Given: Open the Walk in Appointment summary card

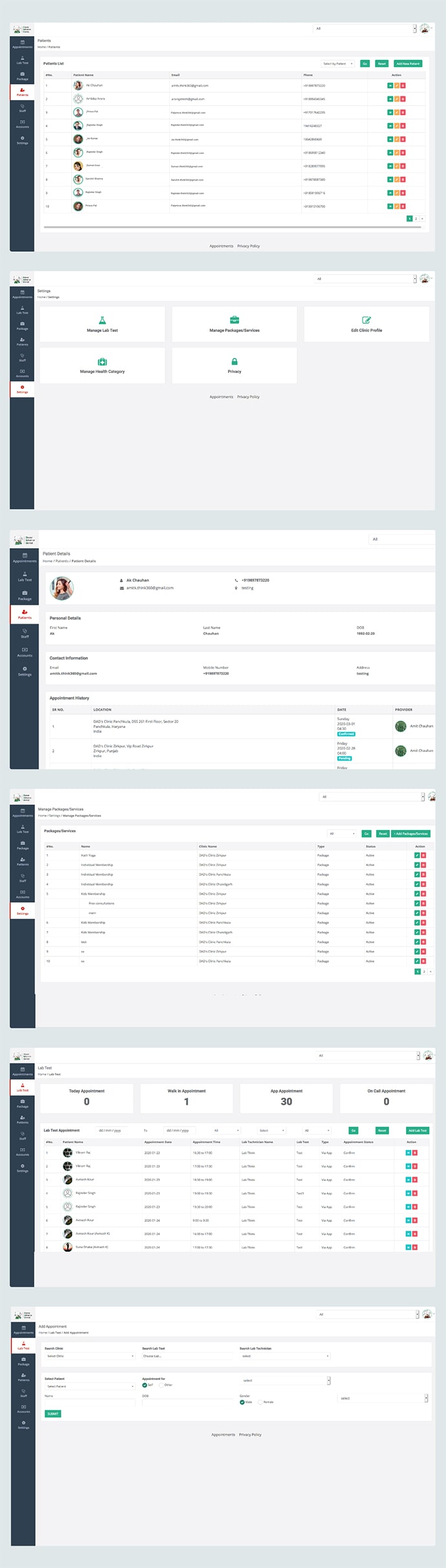Looking at the screenshot, I should 186,1098.
